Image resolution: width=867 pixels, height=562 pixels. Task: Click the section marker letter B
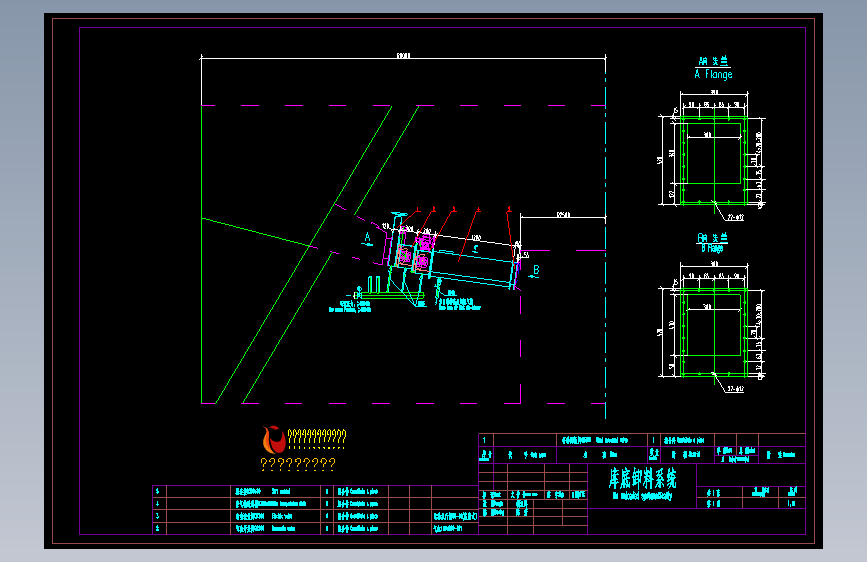click(536, 270)
